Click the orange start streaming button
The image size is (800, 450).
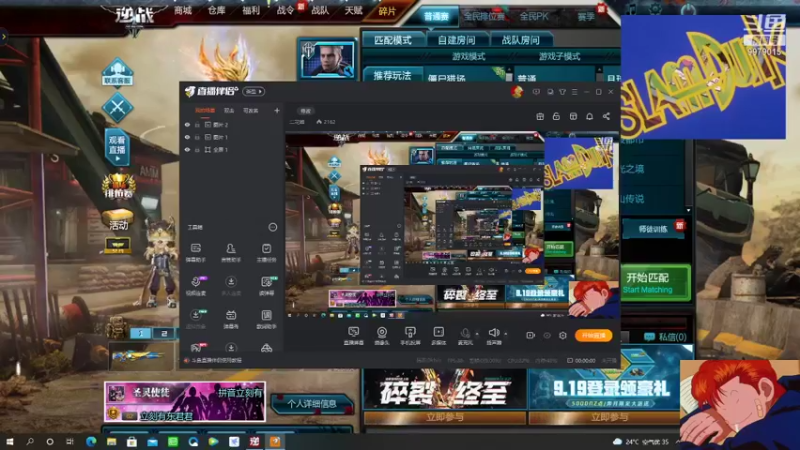click(593, 335)
